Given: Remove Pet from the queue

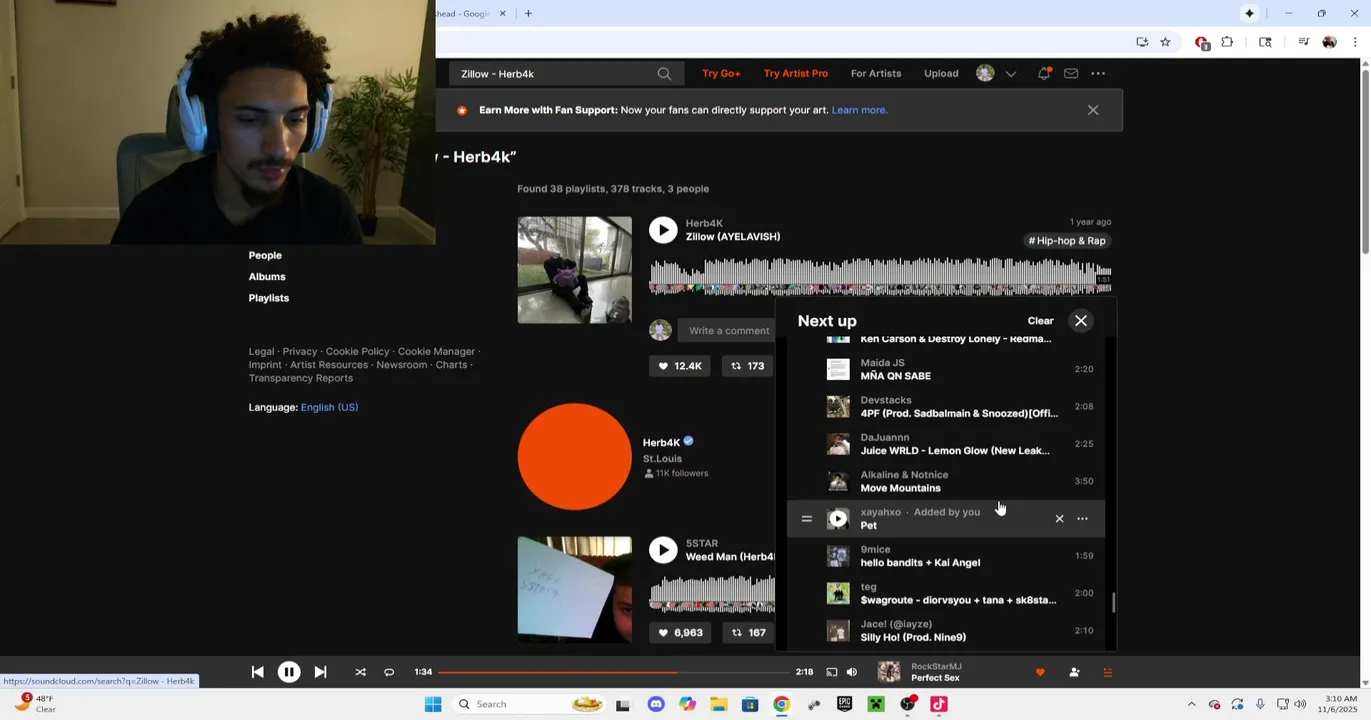Looking at the screenshot, I should point(1059,519).
